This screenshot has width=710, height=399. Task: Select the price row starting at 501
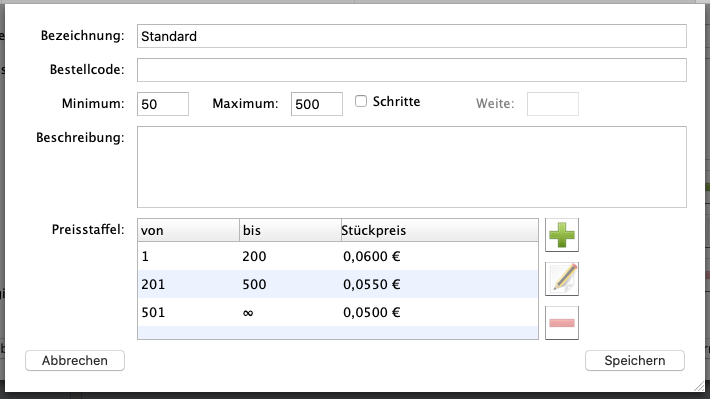(x=338, y=312)
